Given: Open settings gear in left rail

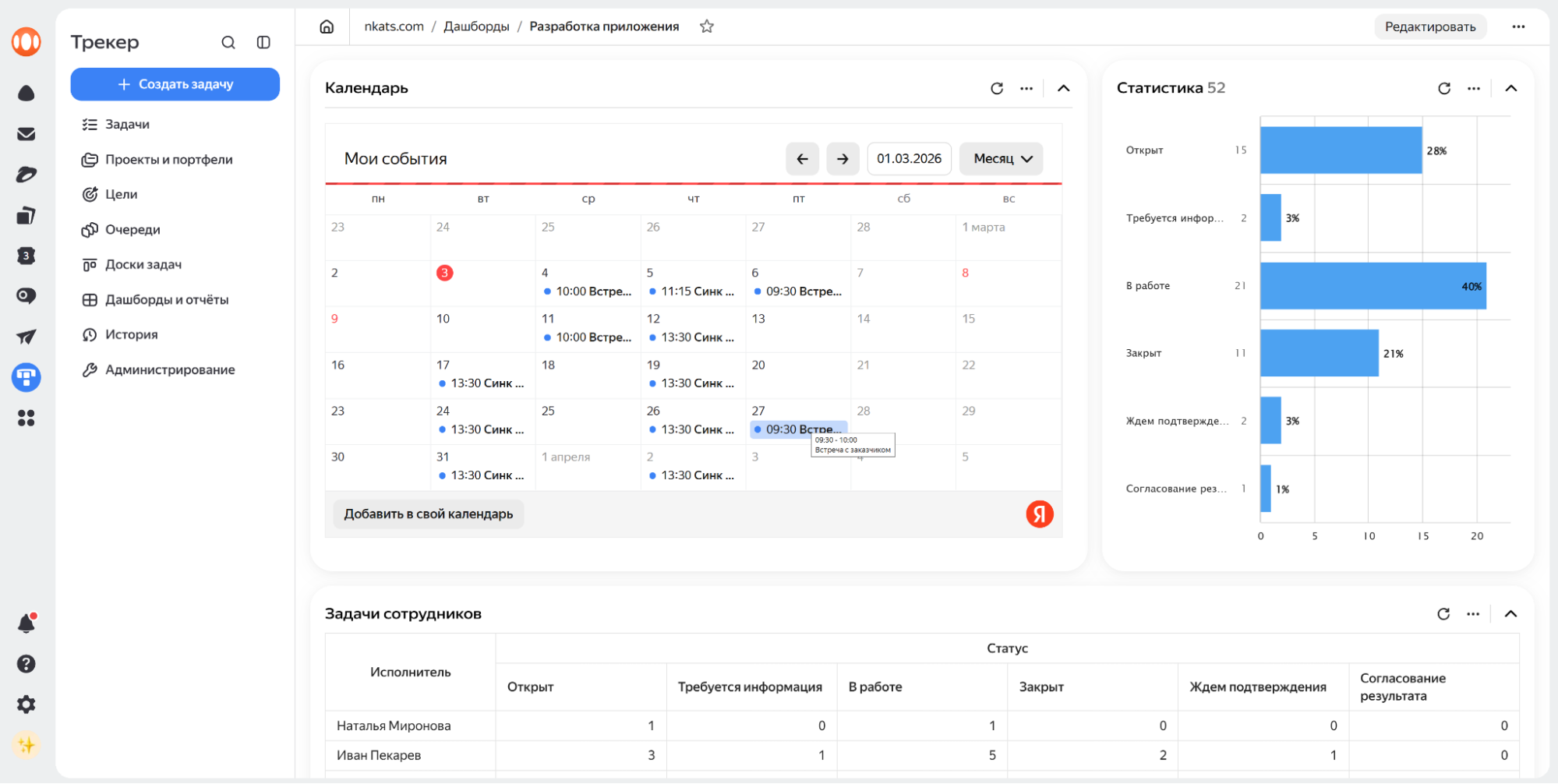Looking at the screenshot, I should 26,705.
